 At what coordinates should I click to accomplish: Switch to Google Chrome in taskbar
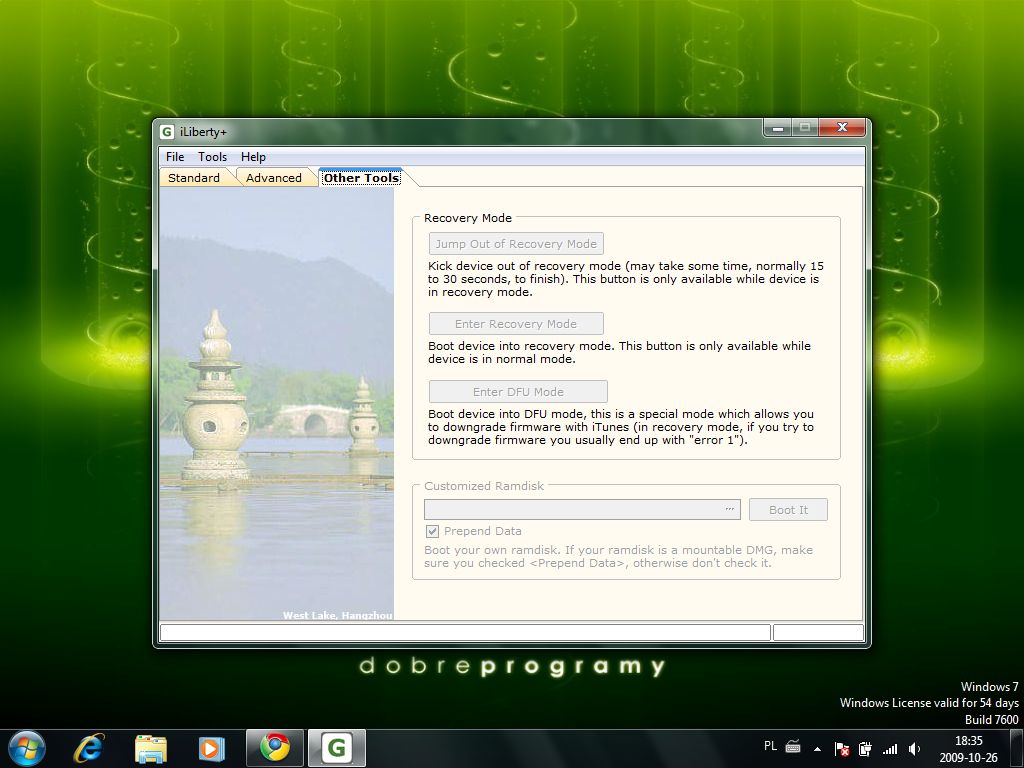click(275, 748)
